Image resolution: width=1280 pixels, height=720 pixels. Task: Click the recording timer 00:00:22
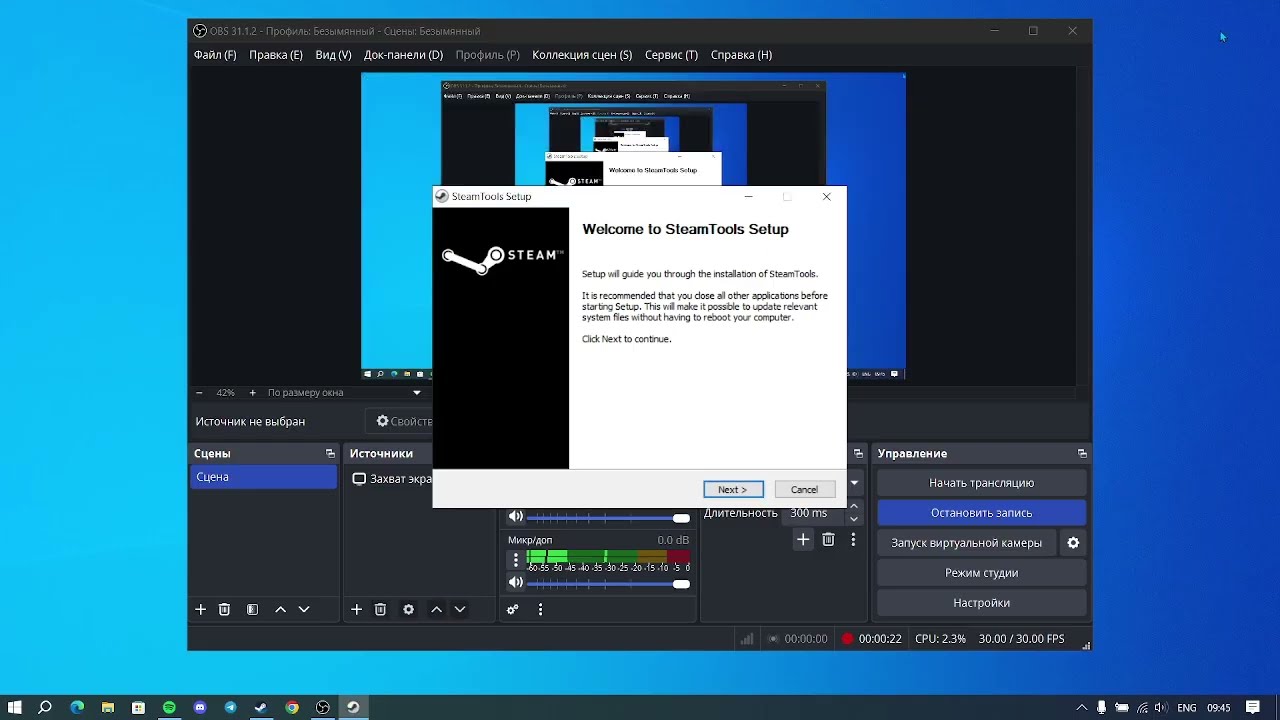880,639
